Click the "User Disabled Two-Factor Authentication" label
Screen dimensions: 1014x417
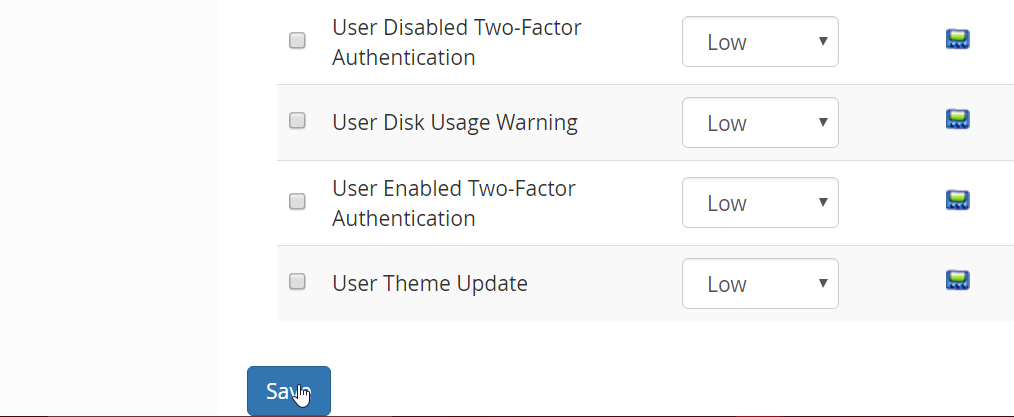click(456, 42)
